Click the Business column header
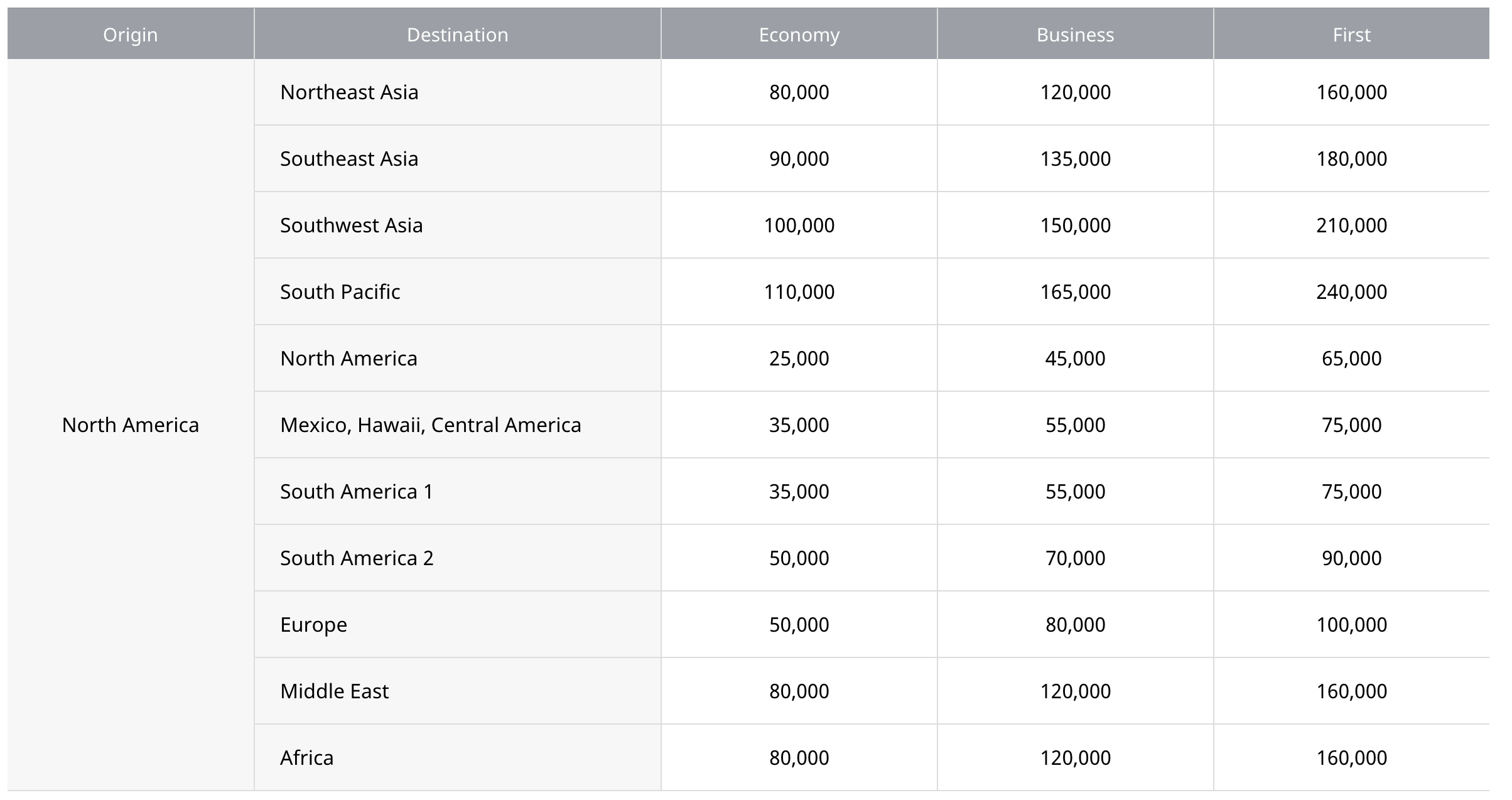Screen dimensions: 1512x800 [1075, 35]
